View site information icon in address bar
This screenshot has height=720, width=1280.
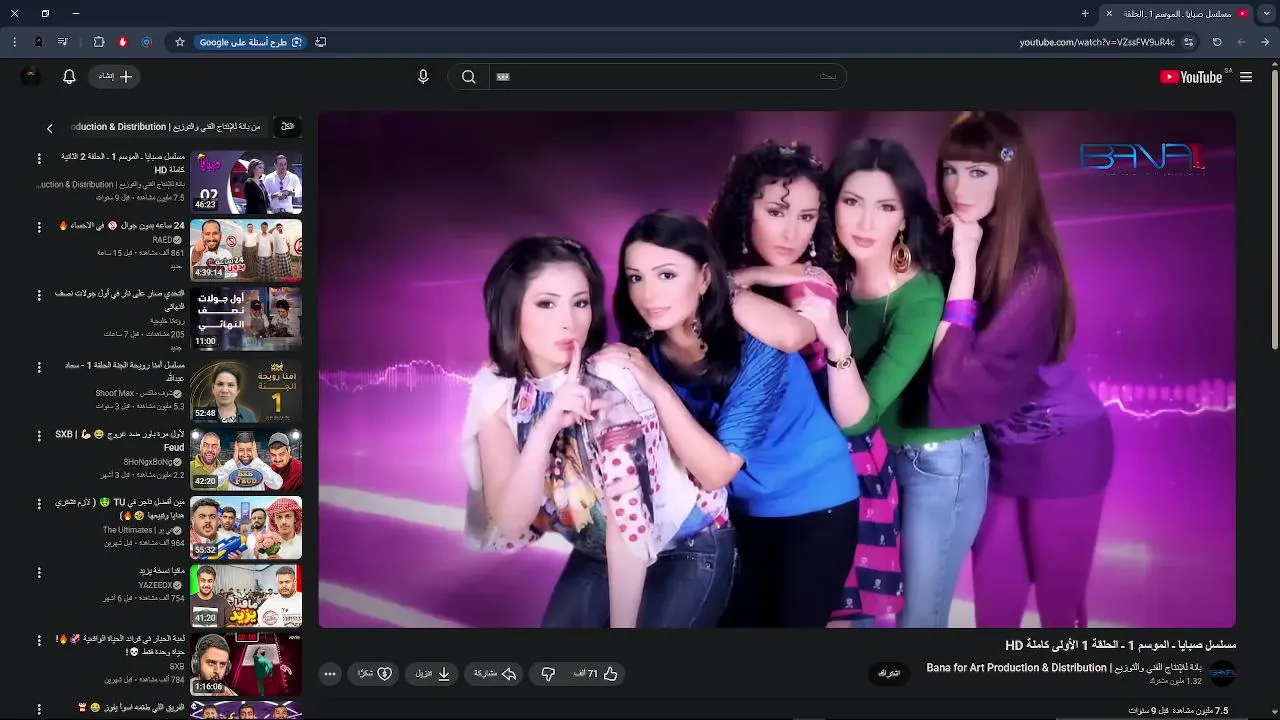(x=1189, y=42)
